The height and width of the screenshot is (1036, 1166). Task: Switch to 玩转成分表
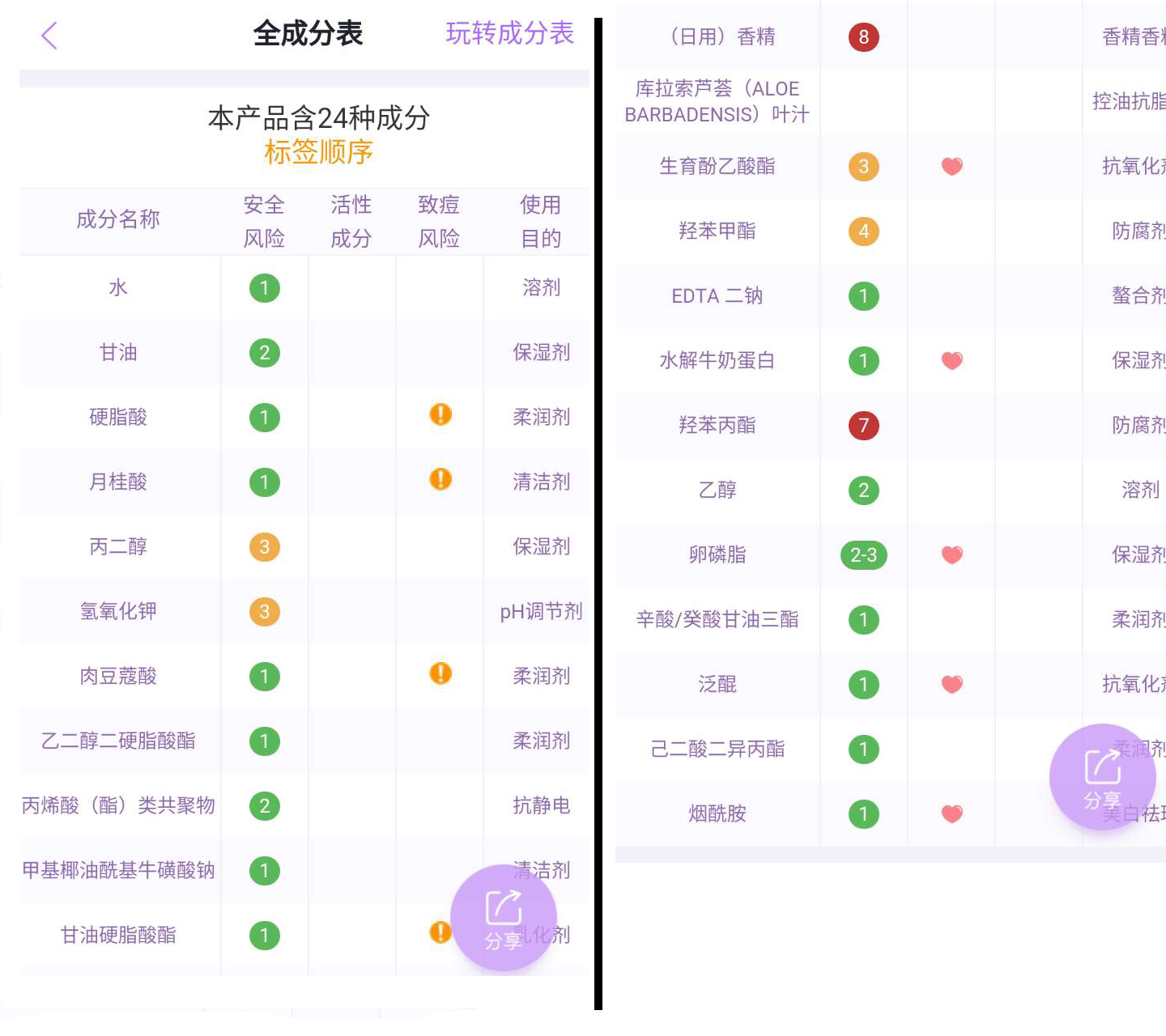[509, 34]
